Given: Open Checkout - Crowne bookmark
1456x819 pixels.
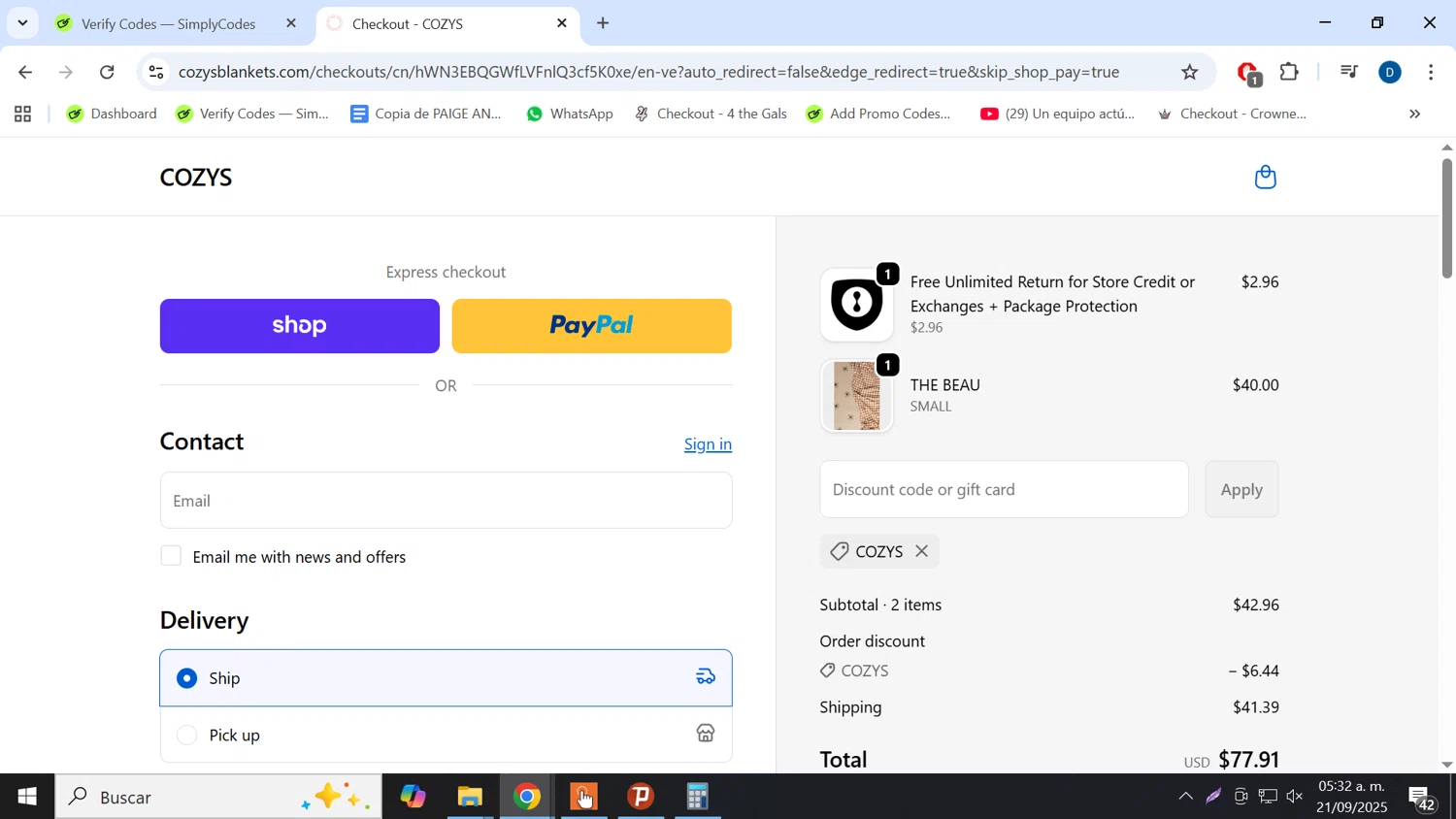Looking at the screenshot, I should (1233, 115).
